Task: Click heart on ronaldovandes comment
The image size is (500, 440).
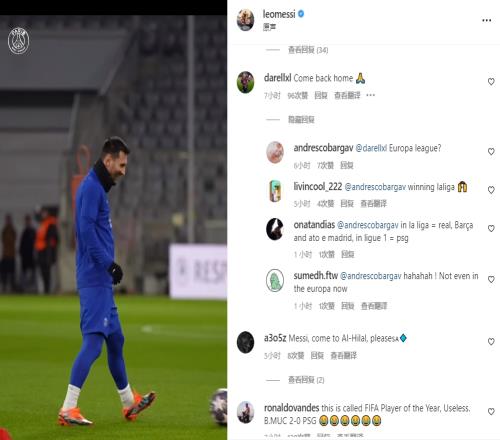Action: [491, 411]
